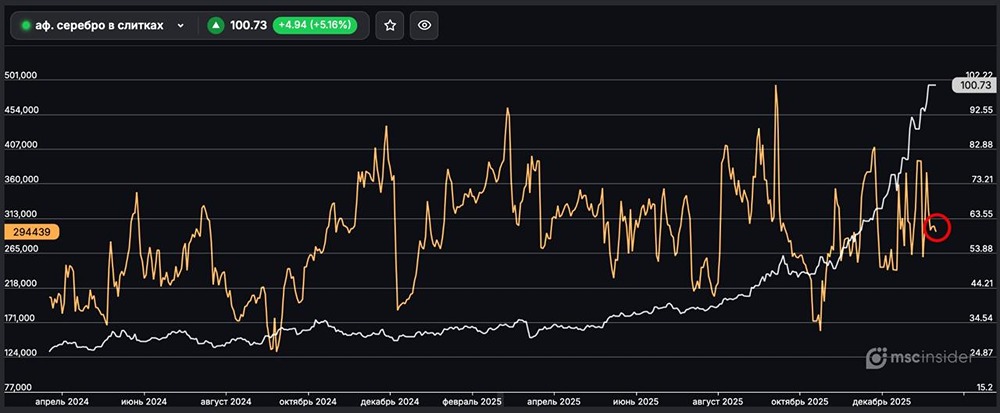Click the 100.73 price in the top bar
This screenshot has width=1000, height=413.
(x=248, y=25)
